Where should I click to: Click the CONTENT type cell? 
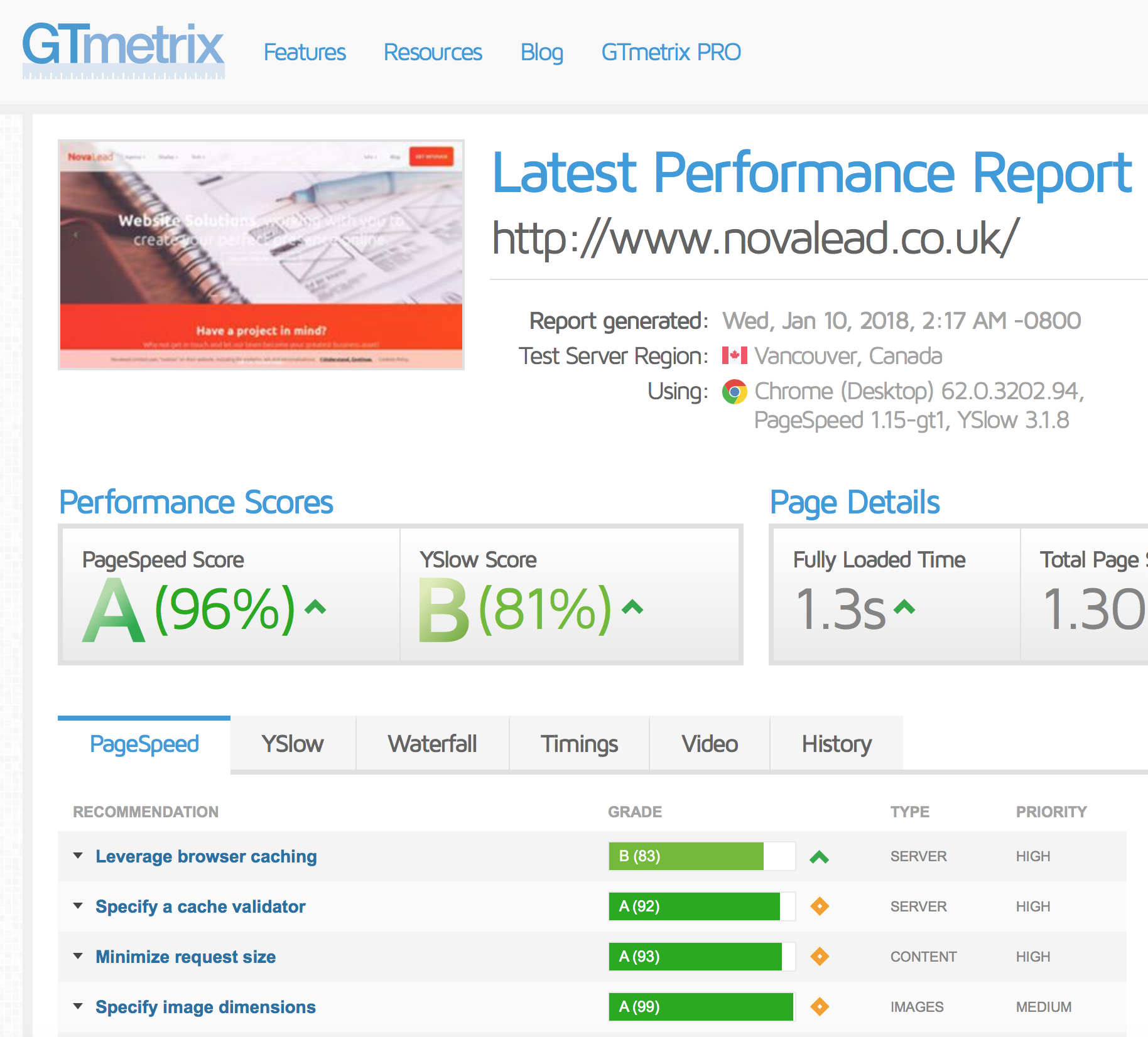click(923, 957)
